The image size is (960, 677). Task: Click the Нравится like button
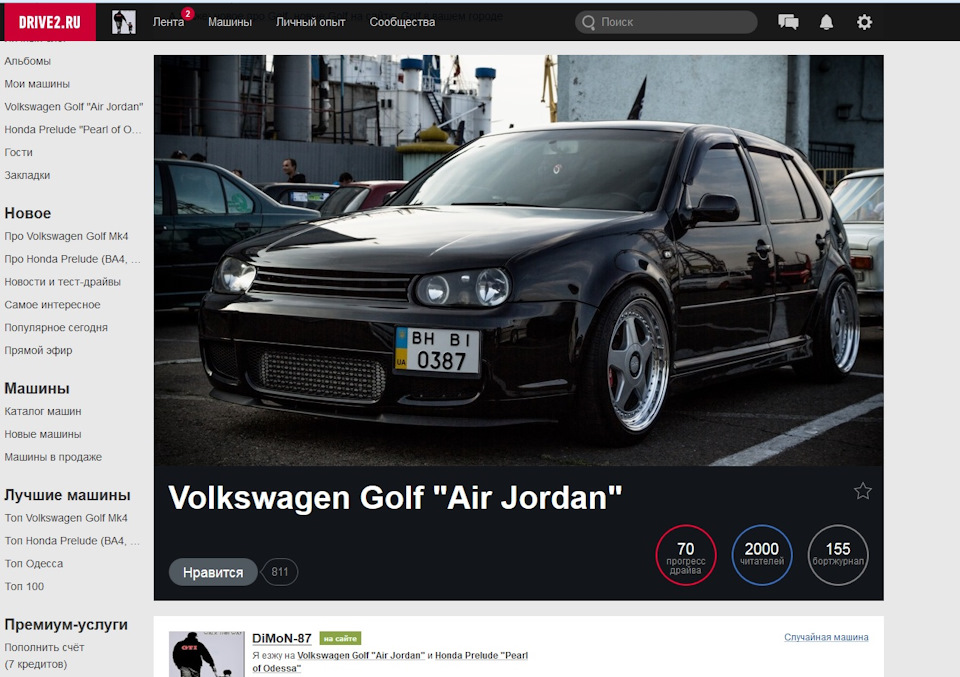point(213,572)
